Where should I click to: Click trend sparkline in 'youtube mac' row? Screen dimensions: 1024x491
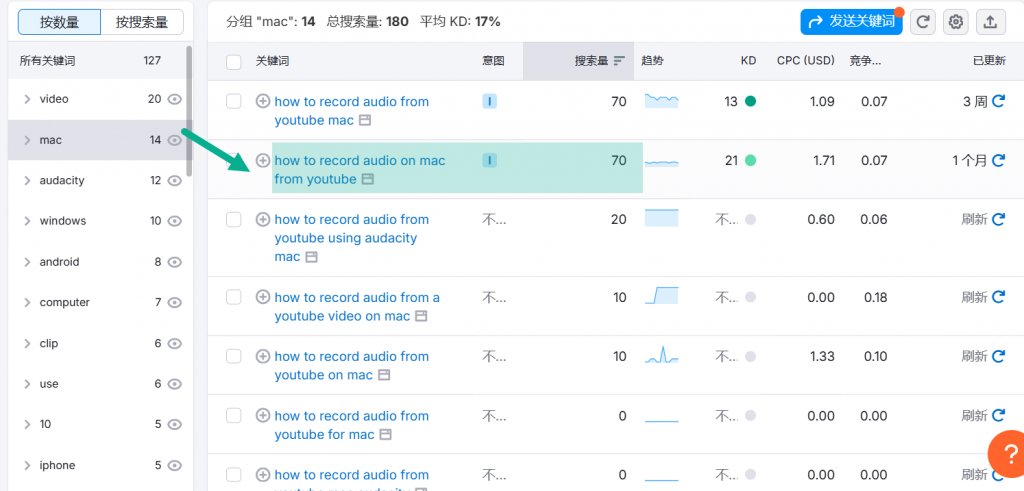(x=662, y=101)
